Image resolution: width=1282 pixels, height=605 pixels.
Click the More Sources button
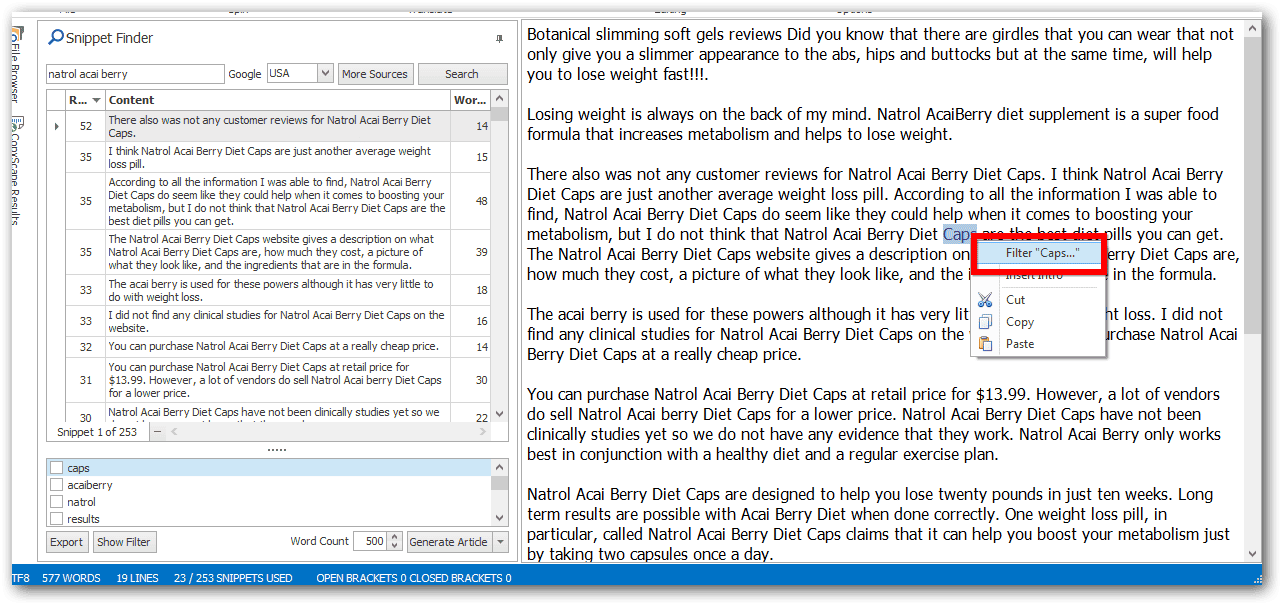[x=375, y=74]
